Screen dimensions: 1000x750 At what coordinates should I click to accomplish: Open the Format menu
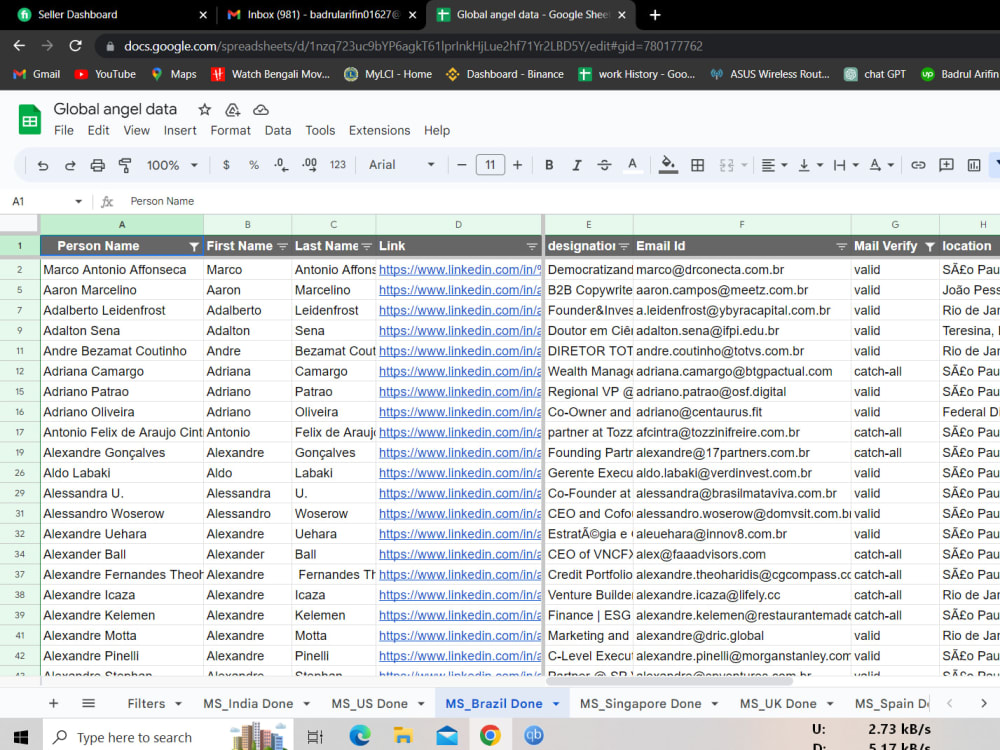[x=230, y=131]
